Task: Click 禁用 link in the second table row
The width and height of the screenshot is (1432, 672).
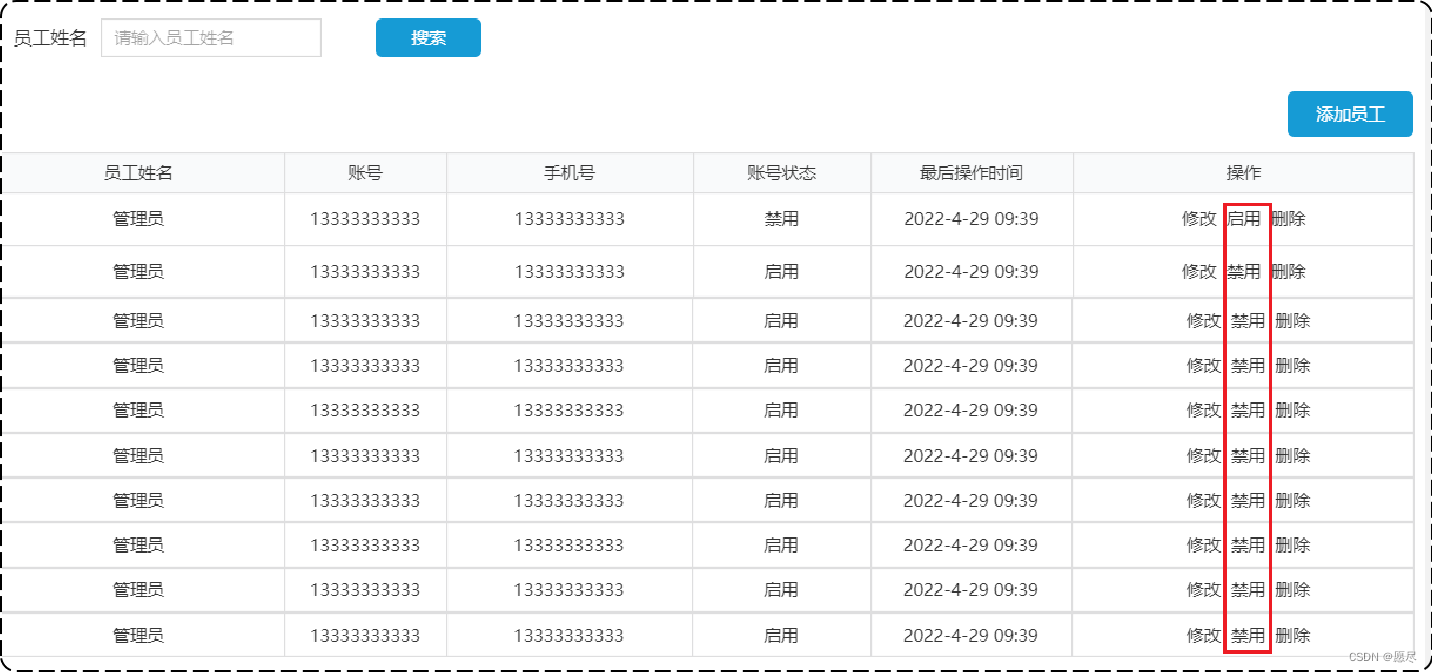Action: tap(1244, 271)
